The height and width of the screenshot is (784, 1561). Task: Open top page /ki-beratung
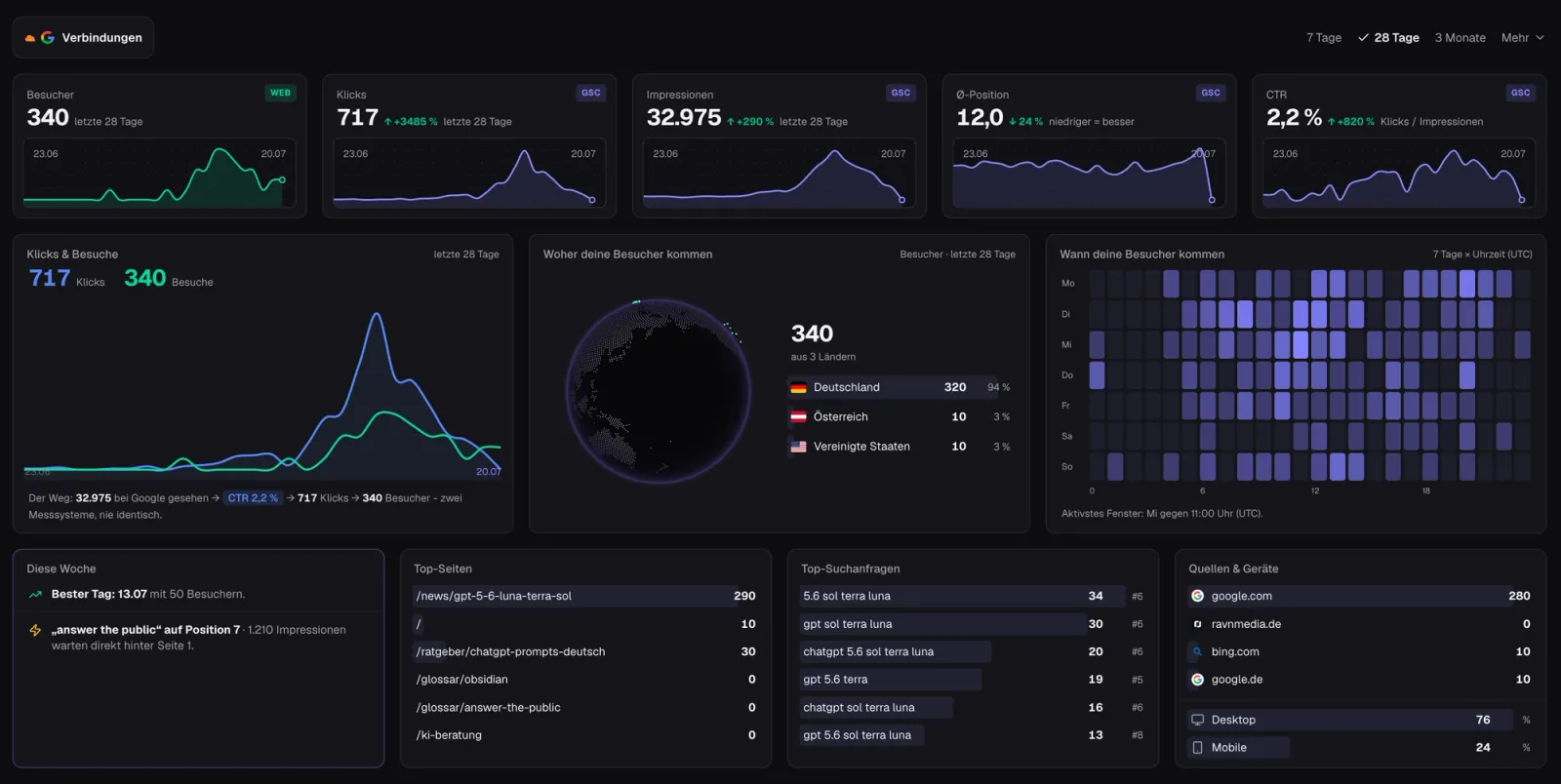585,735
